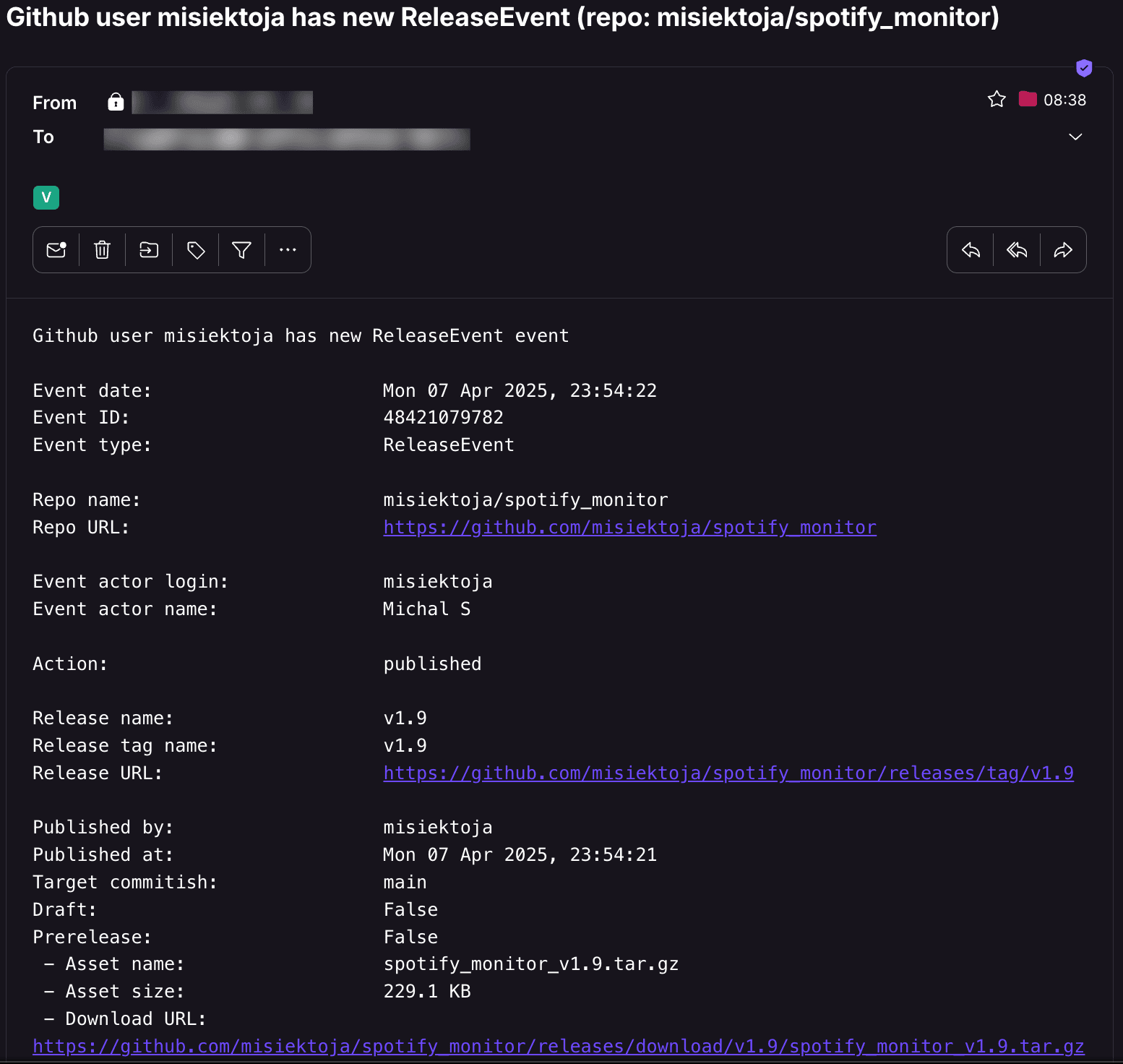Screen dimensions: 1123x1064
Task: Click the purple verification shield badge
Action: [x=1084, y=68]
